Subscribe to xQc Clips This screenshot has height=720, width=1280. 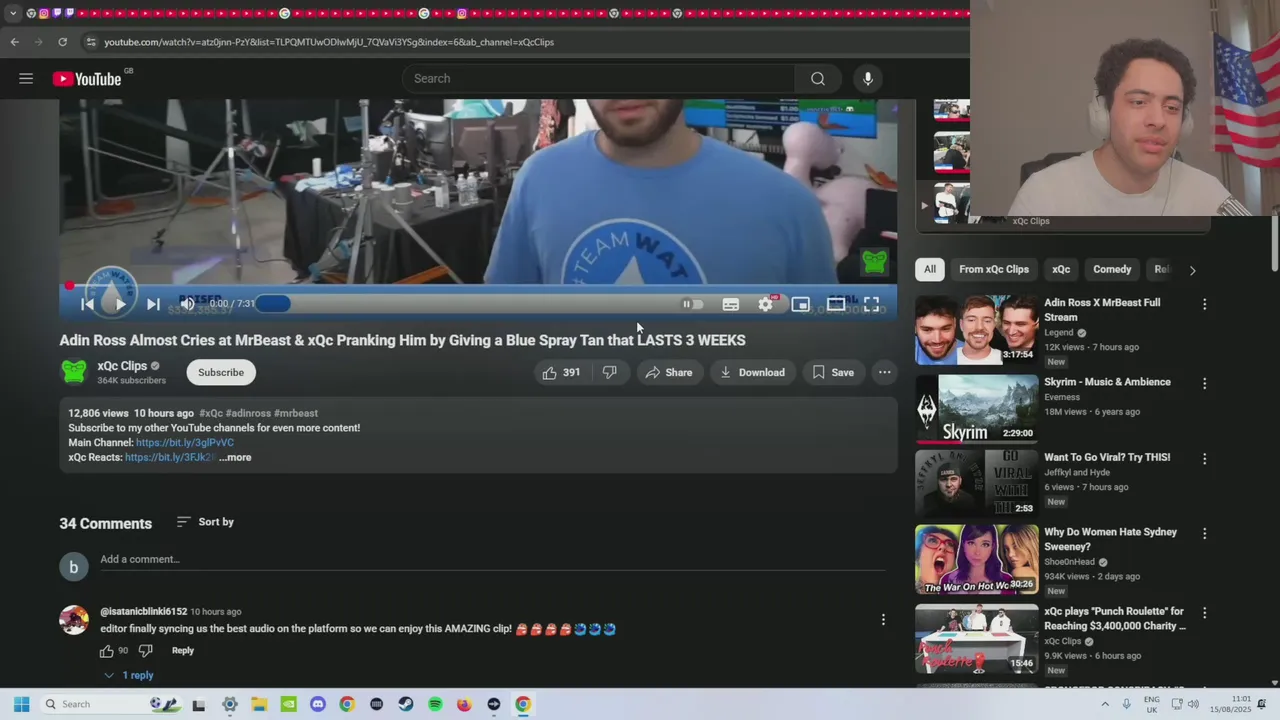221,372
